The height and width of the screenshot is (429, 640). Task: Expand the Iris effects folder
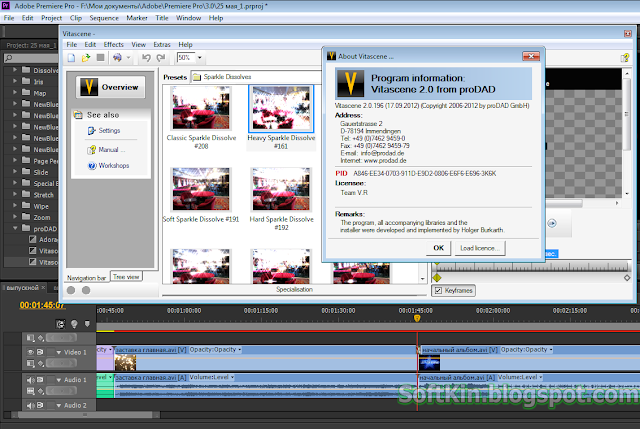click(15, 81)
